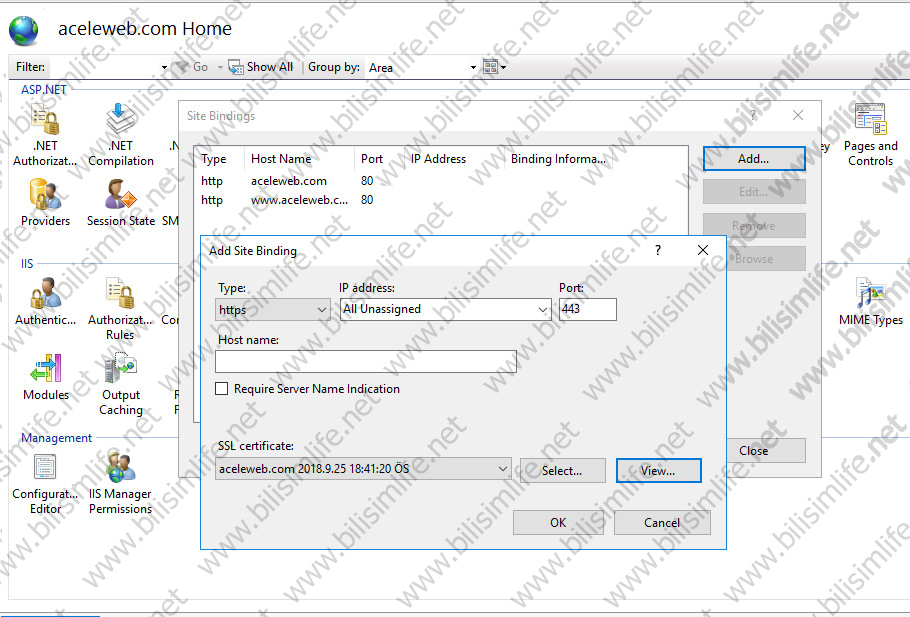The height and width of the screenshot is (617, 910).
Task: Close the Add Site Binding dialog
Action: click(x=703, y=250)
